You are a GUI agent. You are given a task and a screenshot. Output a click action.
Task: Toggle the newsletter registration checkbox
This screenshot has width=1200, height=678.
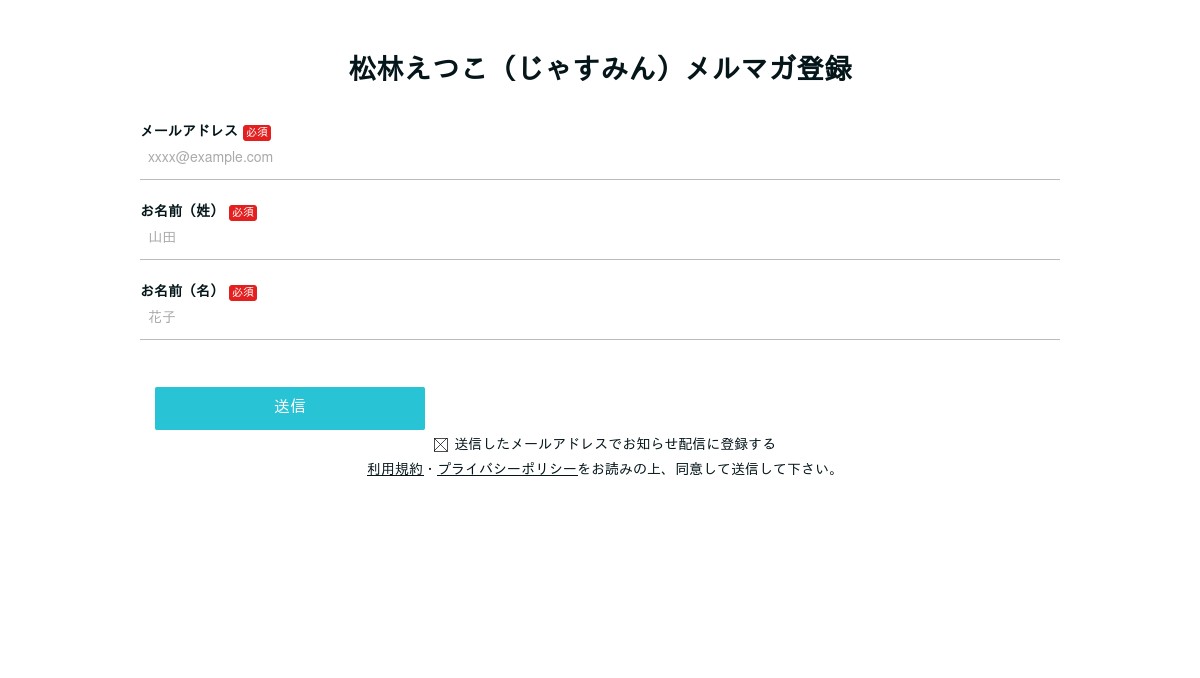tap(441, 445)
